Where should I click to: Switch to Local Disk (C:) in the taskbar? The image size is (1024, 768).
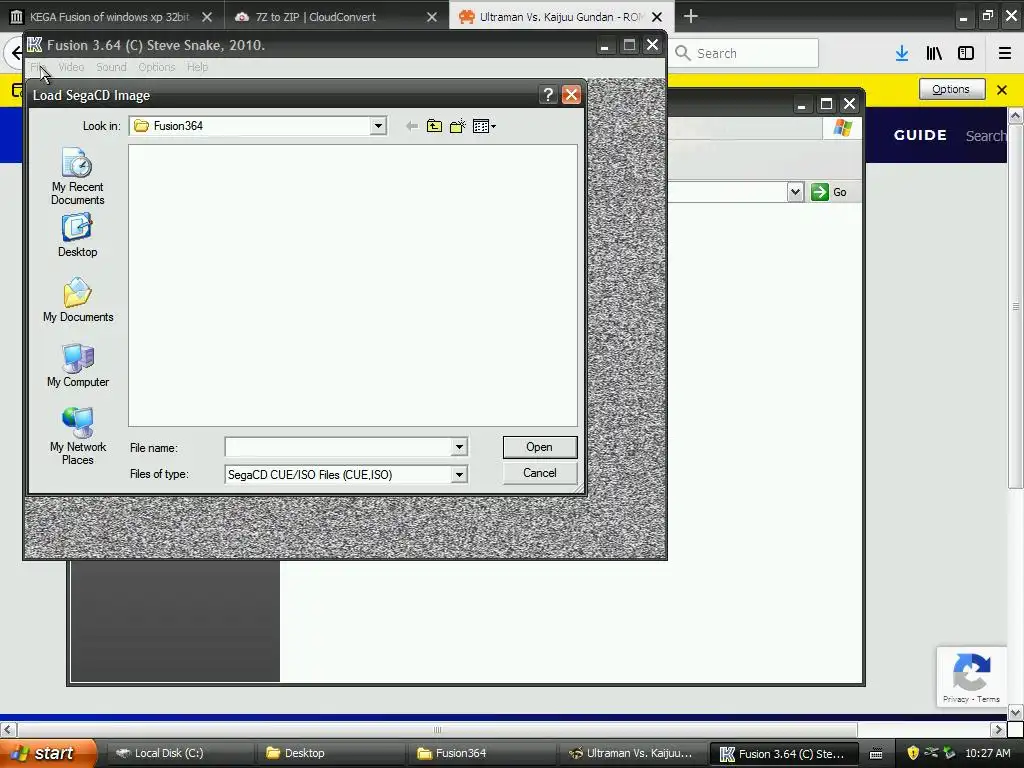[178, 754]
